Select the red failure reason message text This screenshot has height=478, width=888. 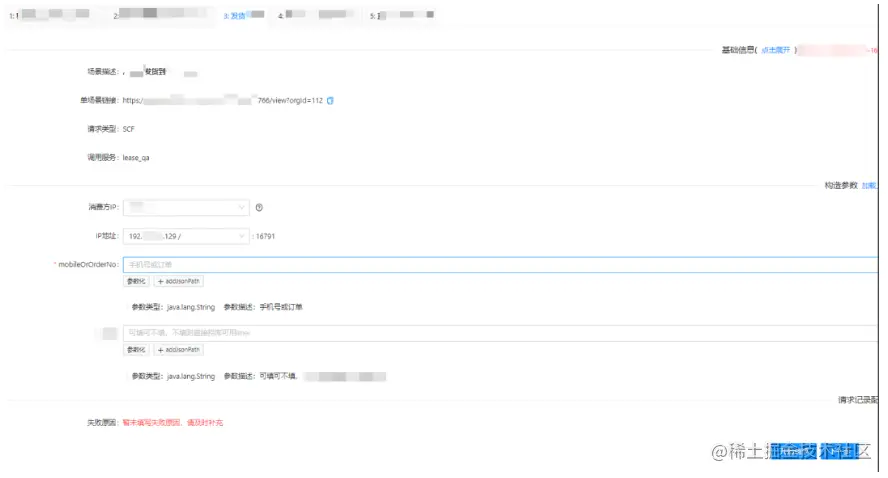173,423
